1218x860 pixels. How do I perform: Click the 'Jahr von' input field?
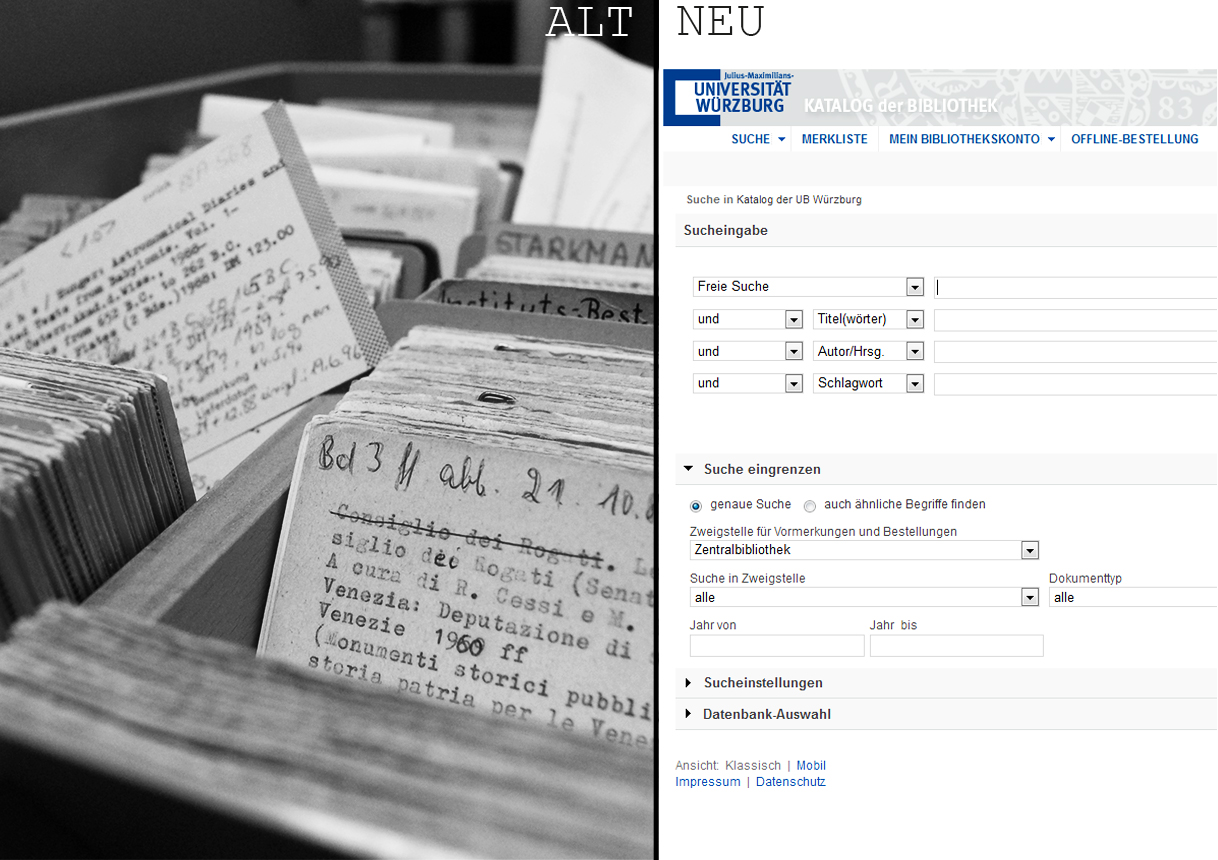777,646
